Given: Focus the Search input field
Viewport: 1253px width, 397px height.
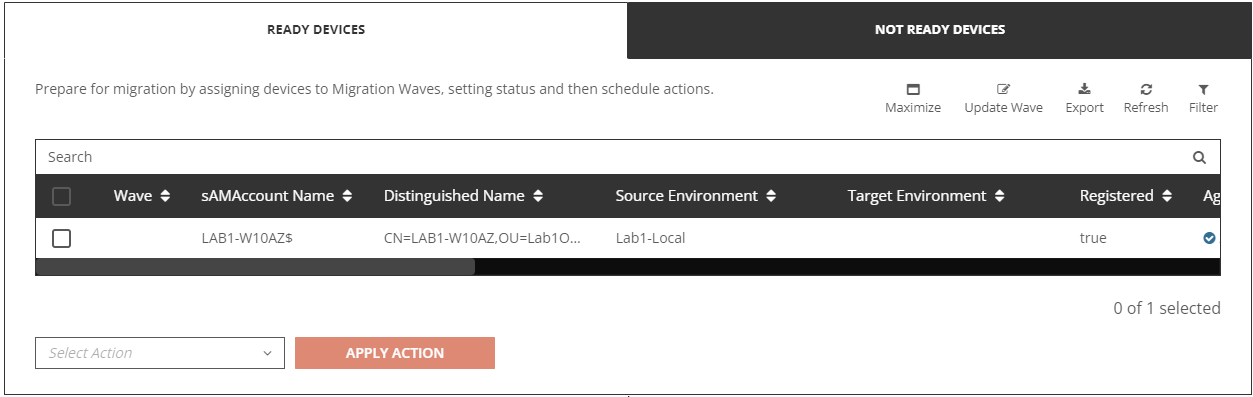Looking at the screenshot, I should (x=612, y=157).
